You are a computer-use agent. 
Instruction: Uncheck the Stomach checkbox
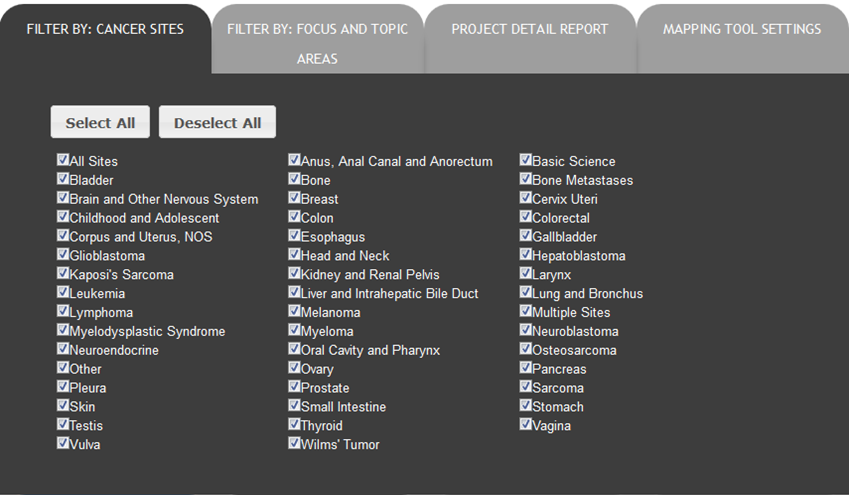tap(525, 405)
